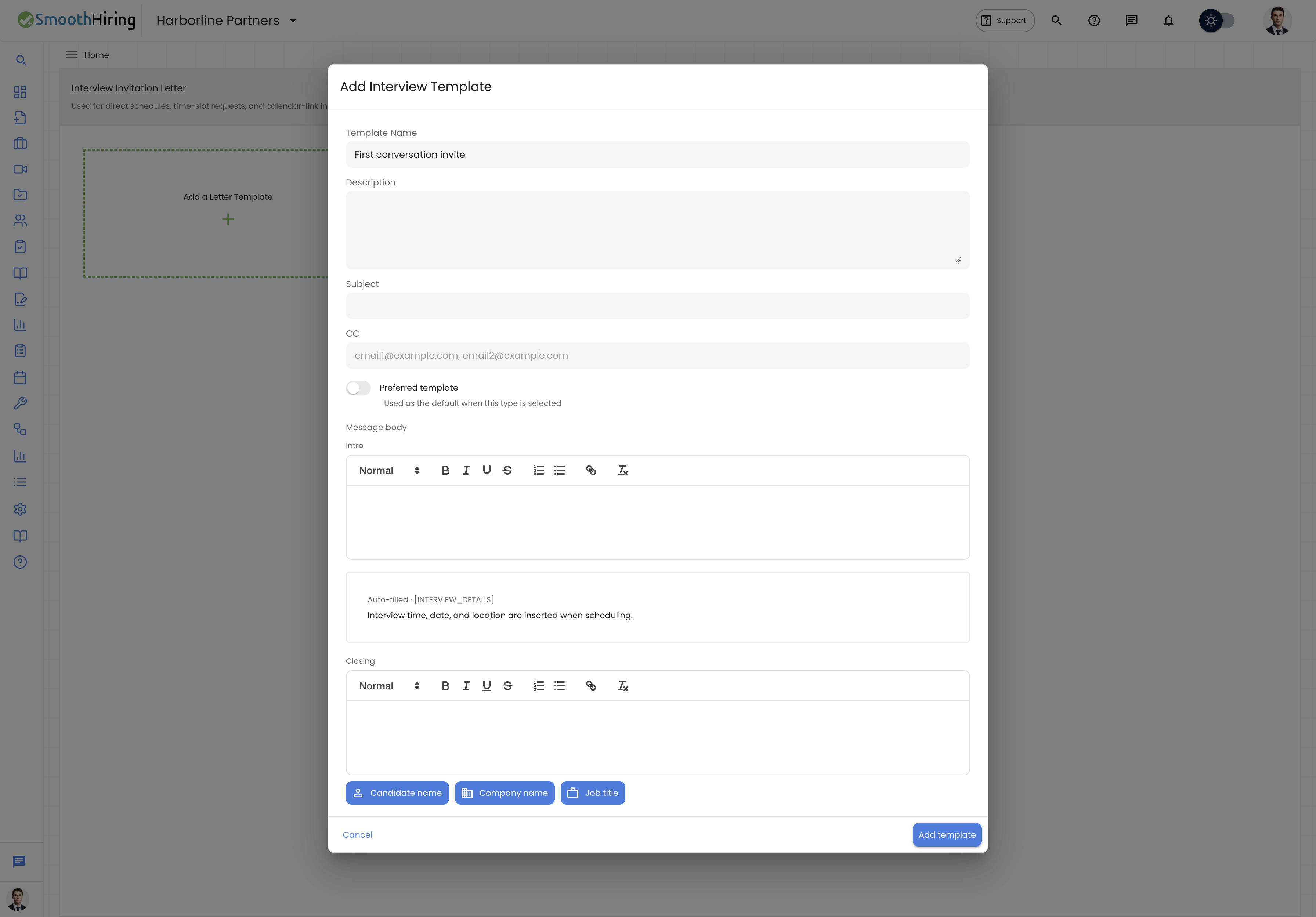The image size is (1316, 917).
Task: Go to the Home breadcrumb
Action: tap(96, 55)
